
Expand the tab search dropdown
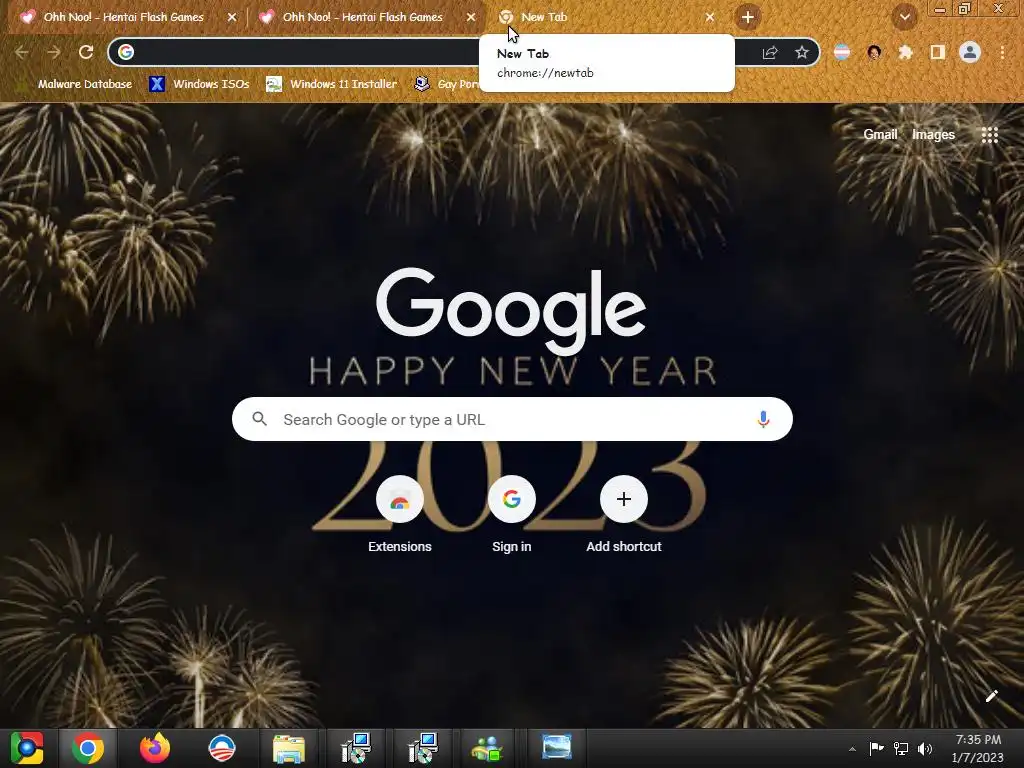click(904, 17)
